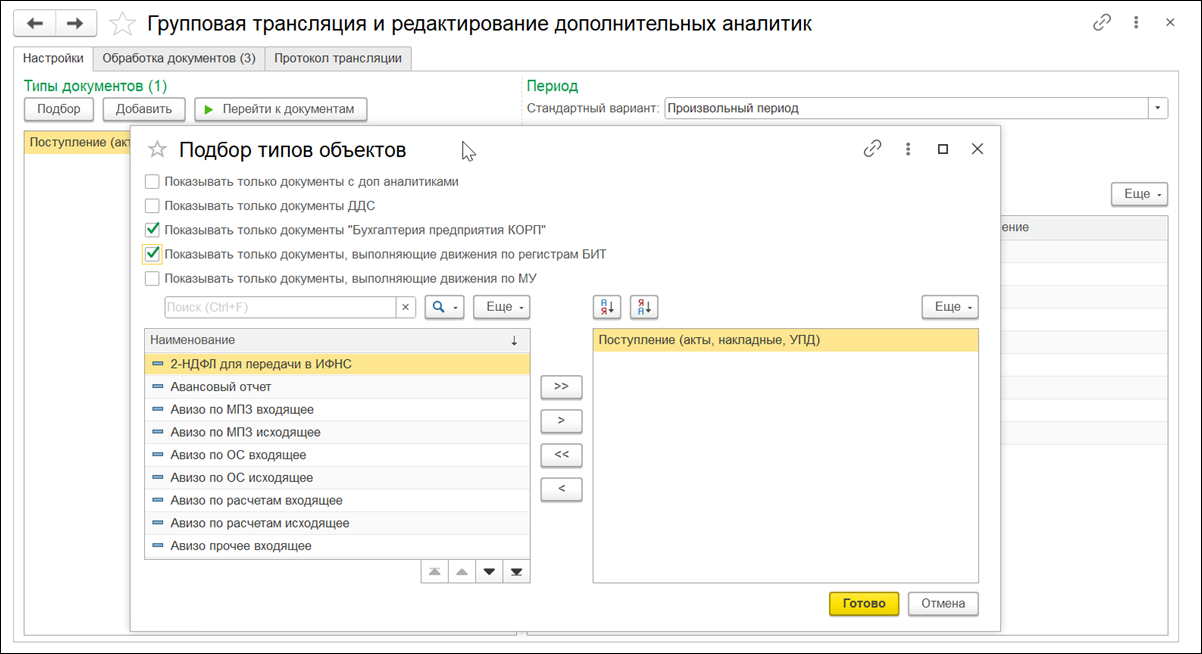Viewport: 1202px width, 654px height.
Task: Go back with the left arrow button
Action: pyautogui.click(x=36, y=22)
